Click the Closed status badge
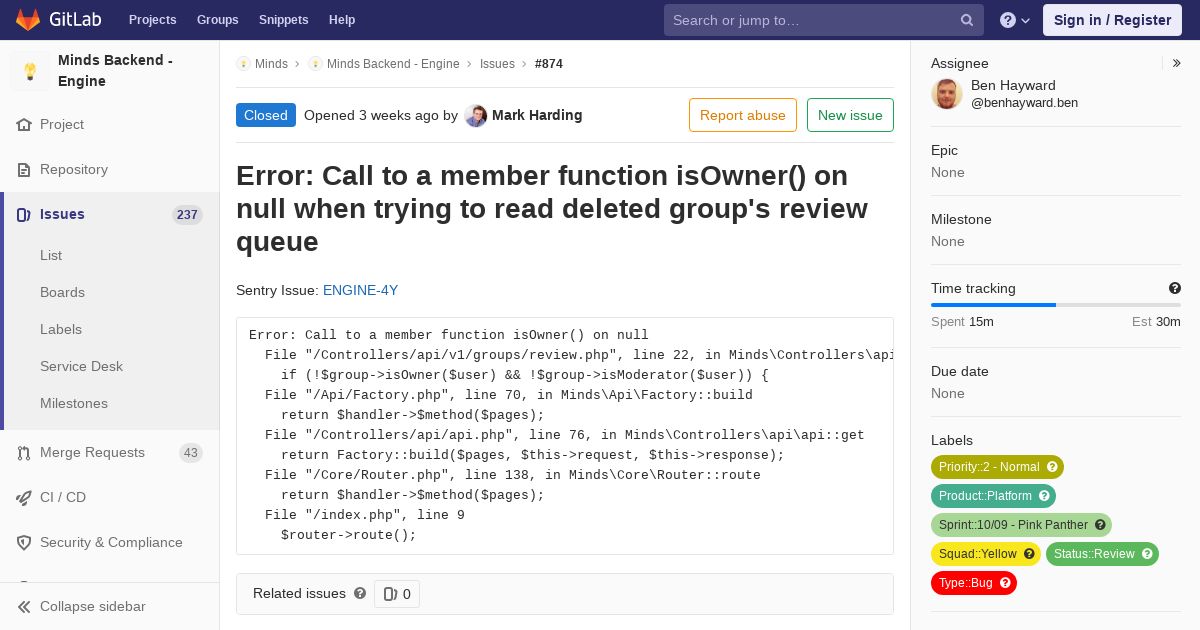Viewport: 1200px width, 630px height. coord(266,115)
